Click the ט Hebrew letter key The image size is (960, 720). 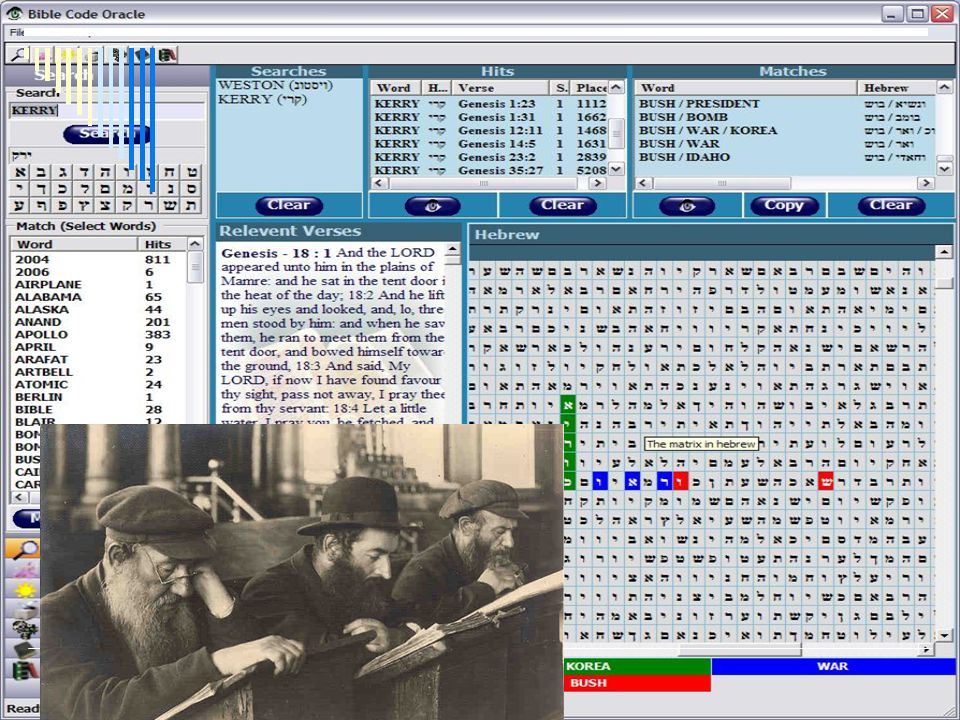tap(191, 172)
